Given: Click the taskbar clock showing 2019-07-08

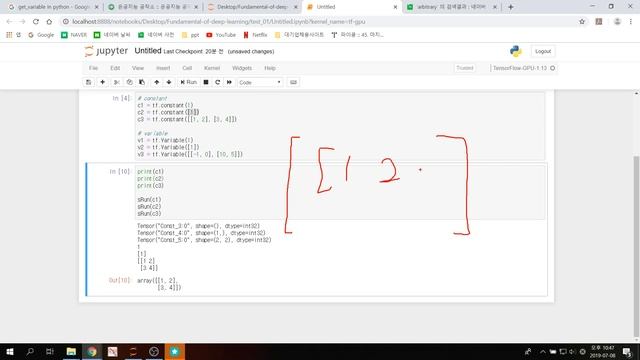Looking at the screenshot, I should 603,351.
